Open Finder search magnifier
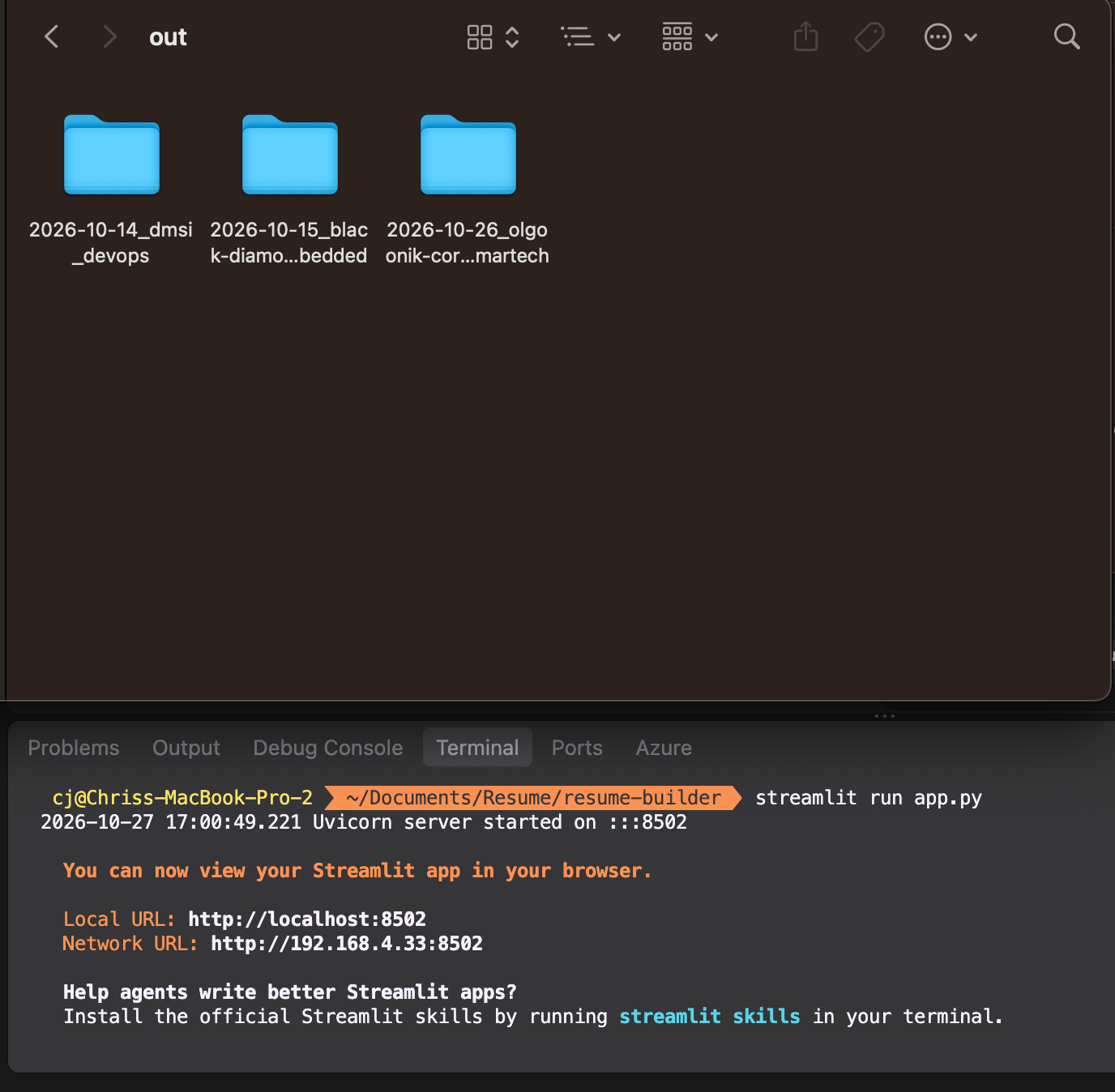 click(x=1066, y=36)
